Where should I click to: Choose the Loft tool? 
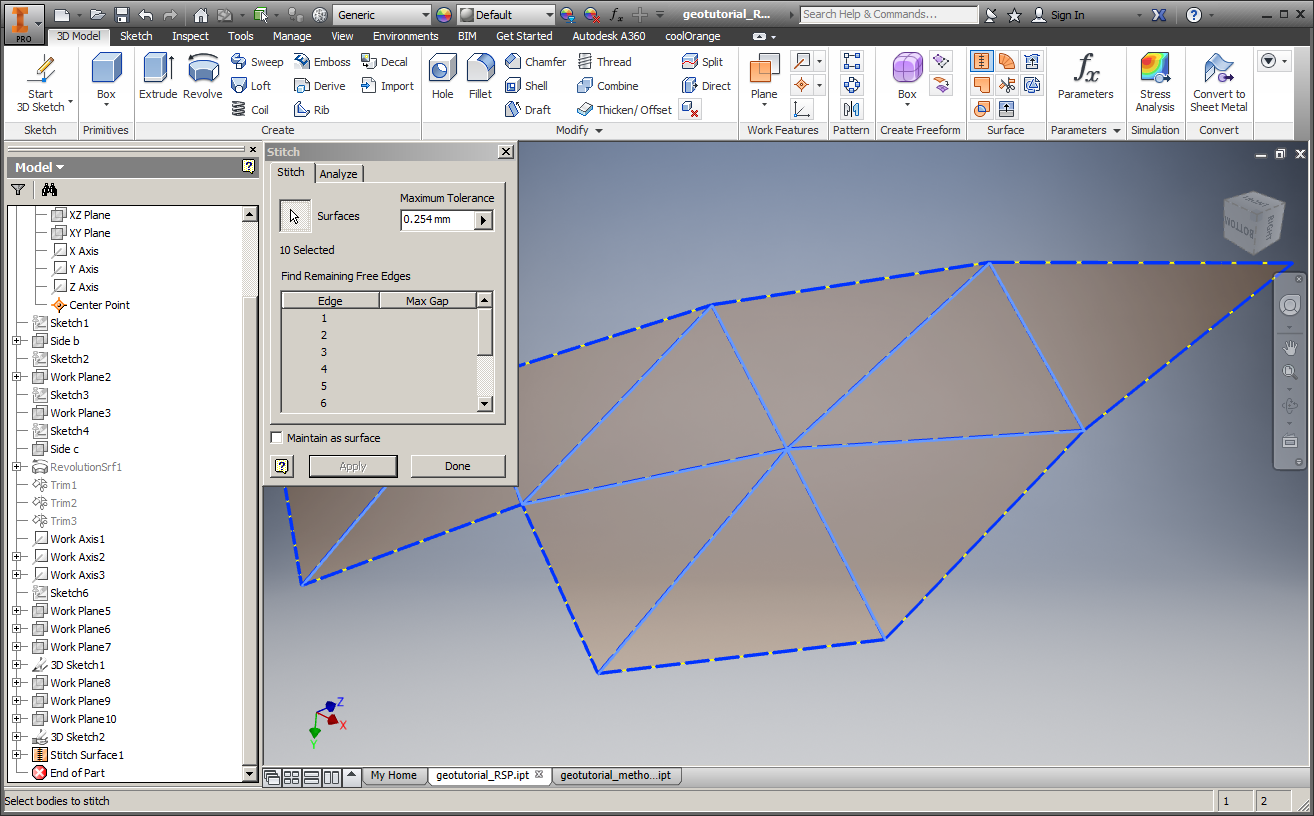(x=251, y=86)
